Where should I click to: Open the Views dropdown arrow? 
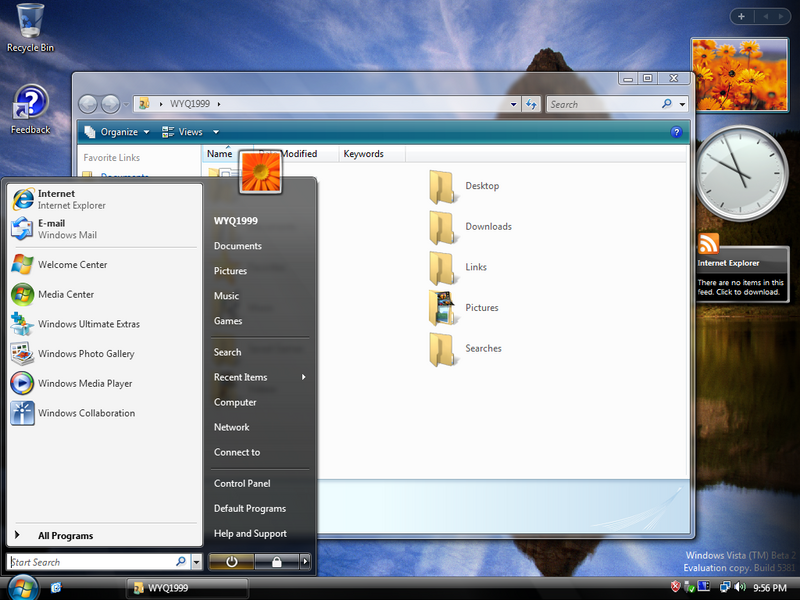point(216,132)
